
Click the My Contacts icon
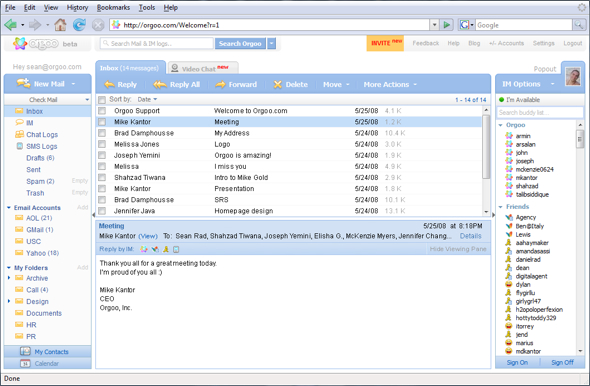[25, 351]
